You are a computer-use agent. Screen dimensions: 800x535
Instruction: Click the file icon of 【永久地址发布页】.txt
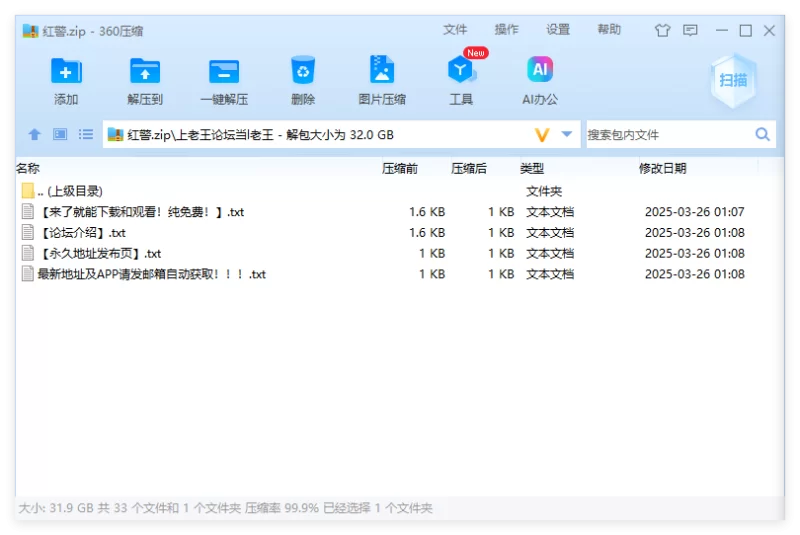pos(28,253)
